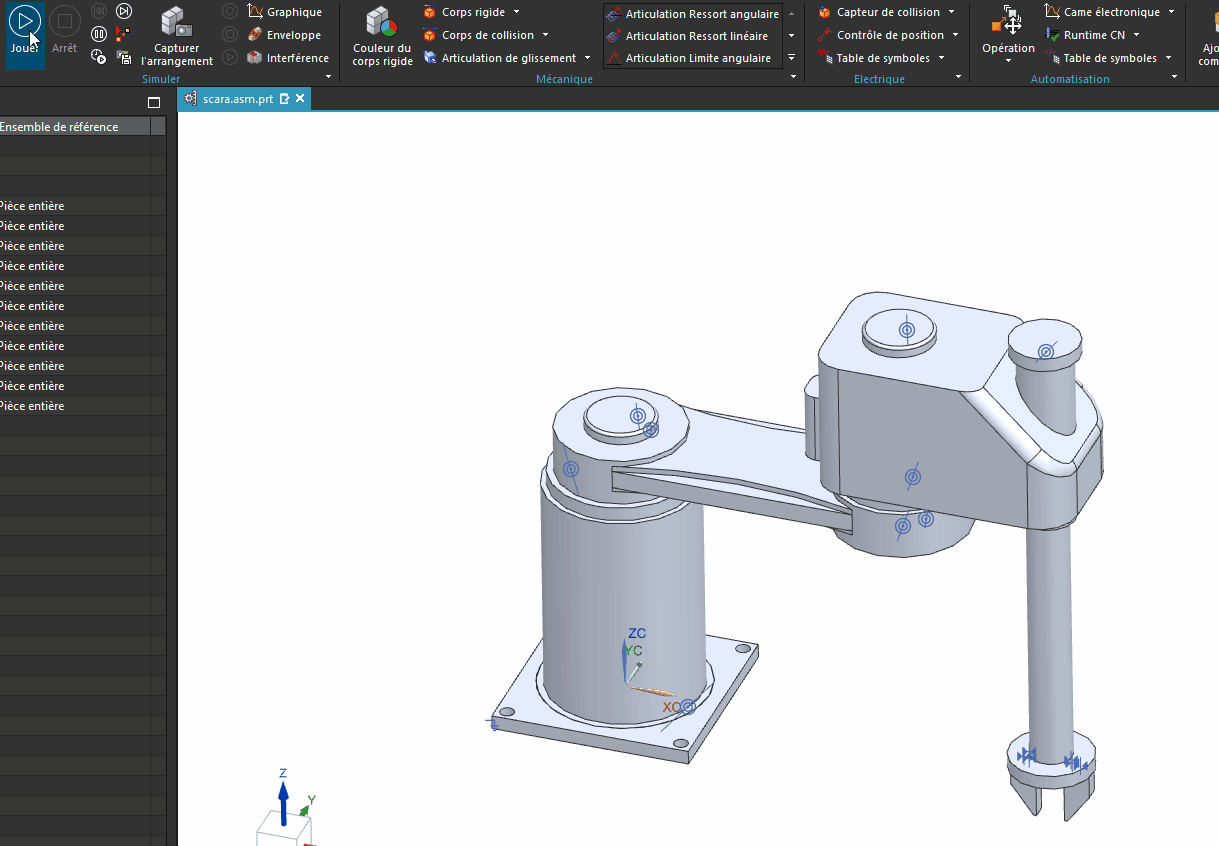Screen dimensions: 1219x846
Task: Maximize the left navigator panel
Action: (154, 102)
